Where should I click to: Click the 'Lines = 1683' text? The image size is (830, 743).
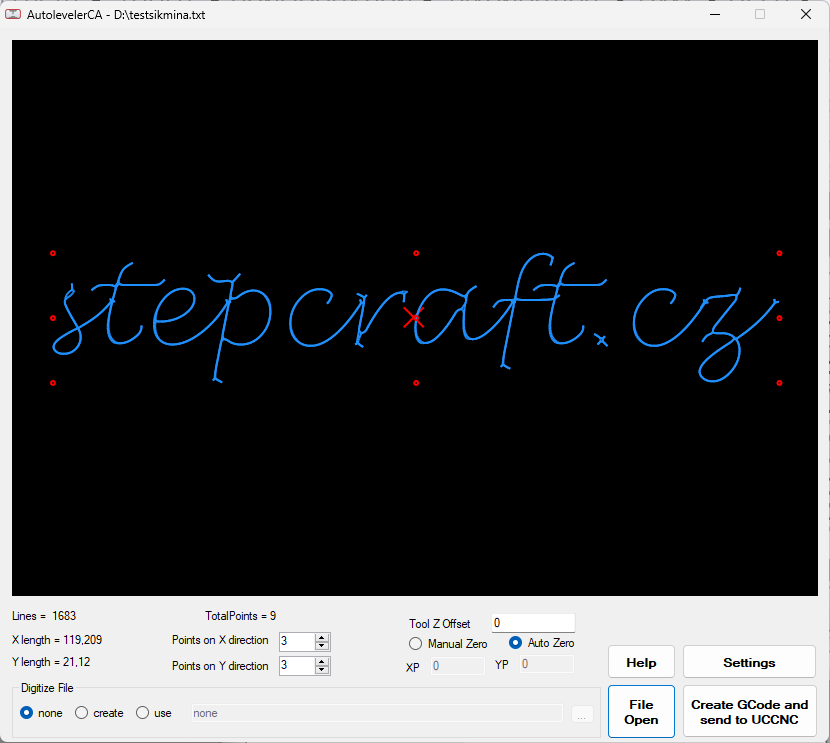tap(44, 616)
